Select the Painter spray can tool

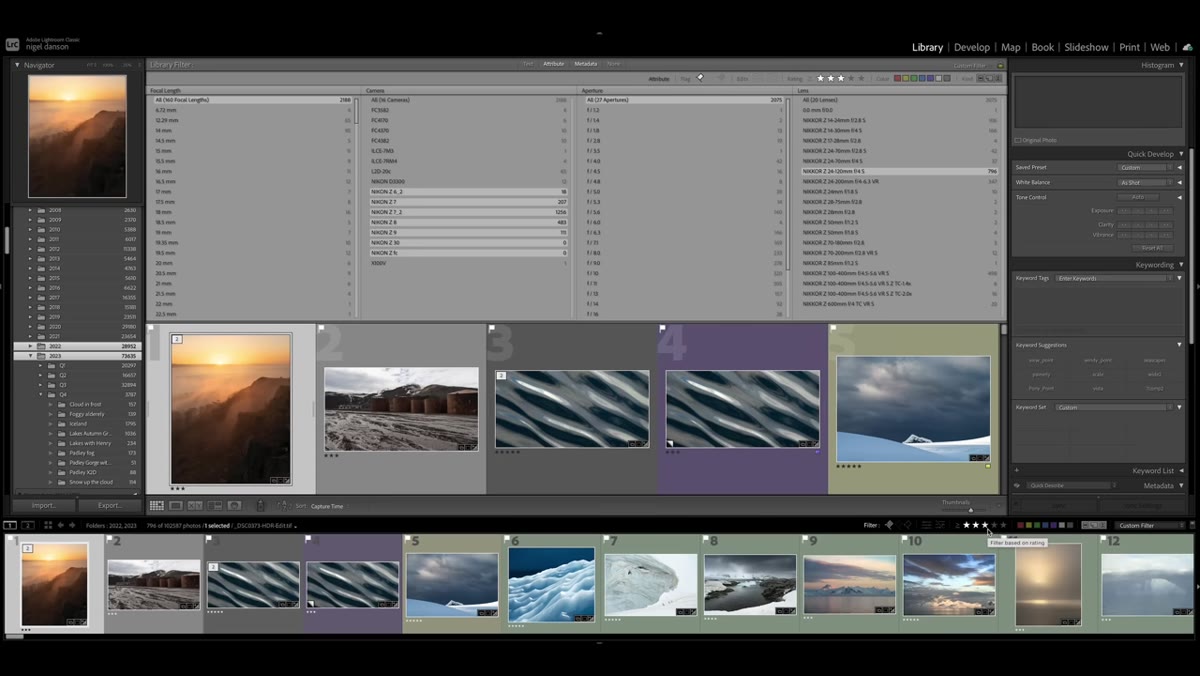[x=261, y=506]
